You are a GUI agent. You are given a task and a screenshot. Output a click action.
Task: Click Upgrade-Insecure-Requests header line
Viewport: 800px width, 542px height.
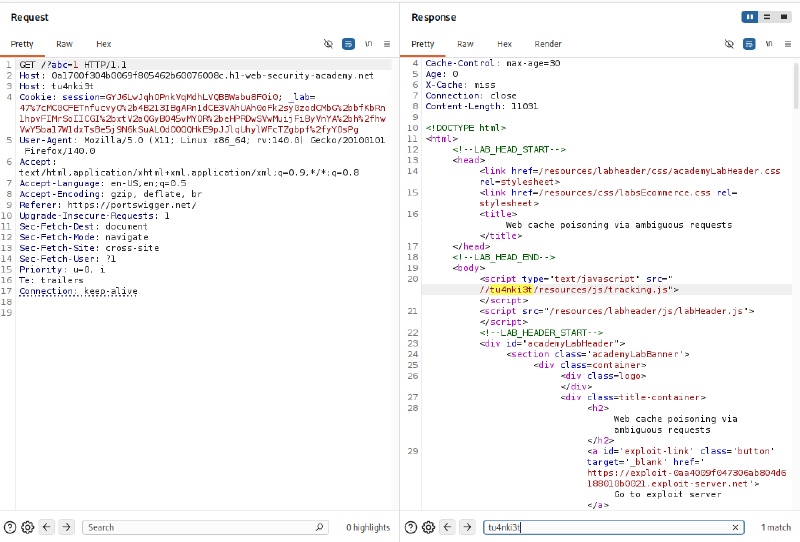[x=94, y=215]
